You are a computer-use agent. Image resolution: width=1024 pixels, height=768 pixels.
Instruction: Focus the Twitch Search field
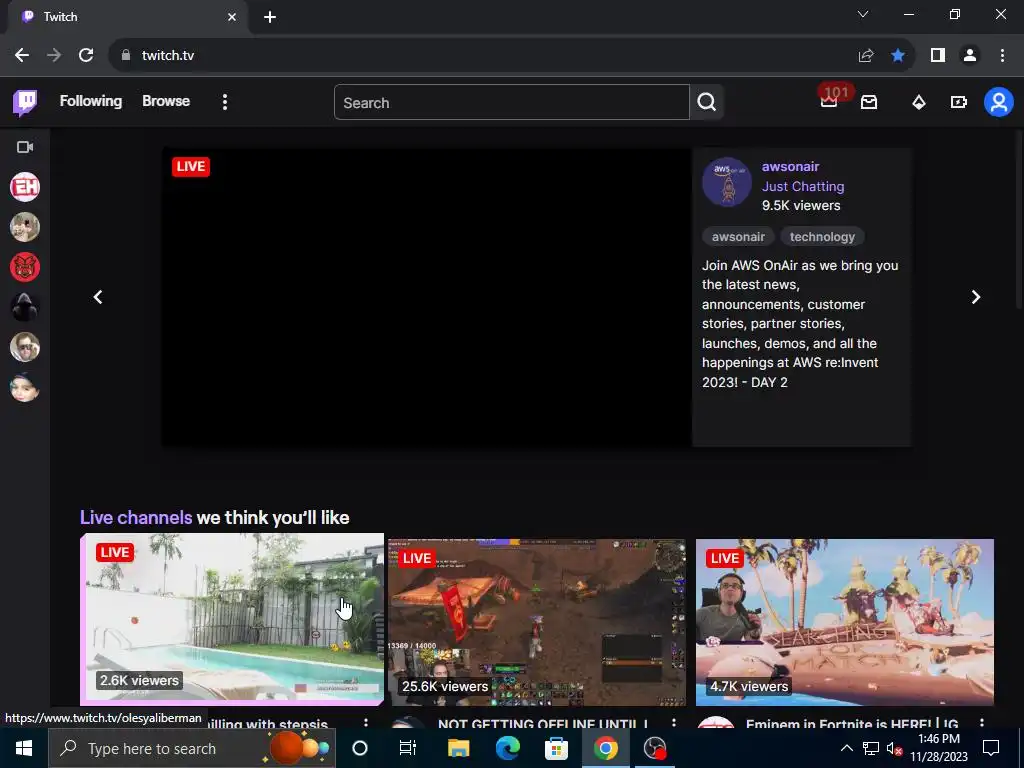[511, 103]
